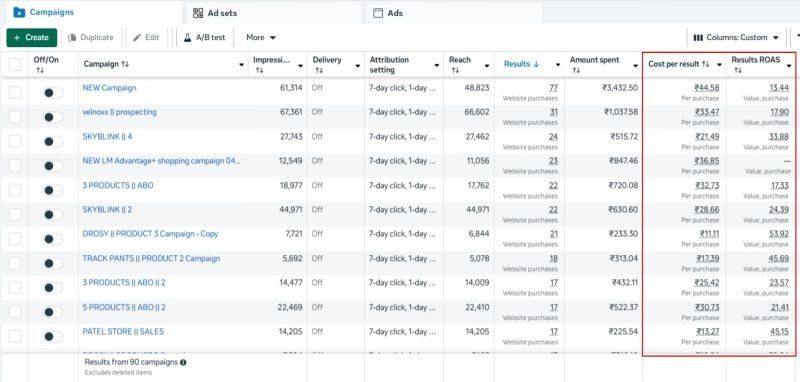This screenshot has width=800, height=382.
Task: Toggle on the NEW Campaign switch
Action: 53,92
